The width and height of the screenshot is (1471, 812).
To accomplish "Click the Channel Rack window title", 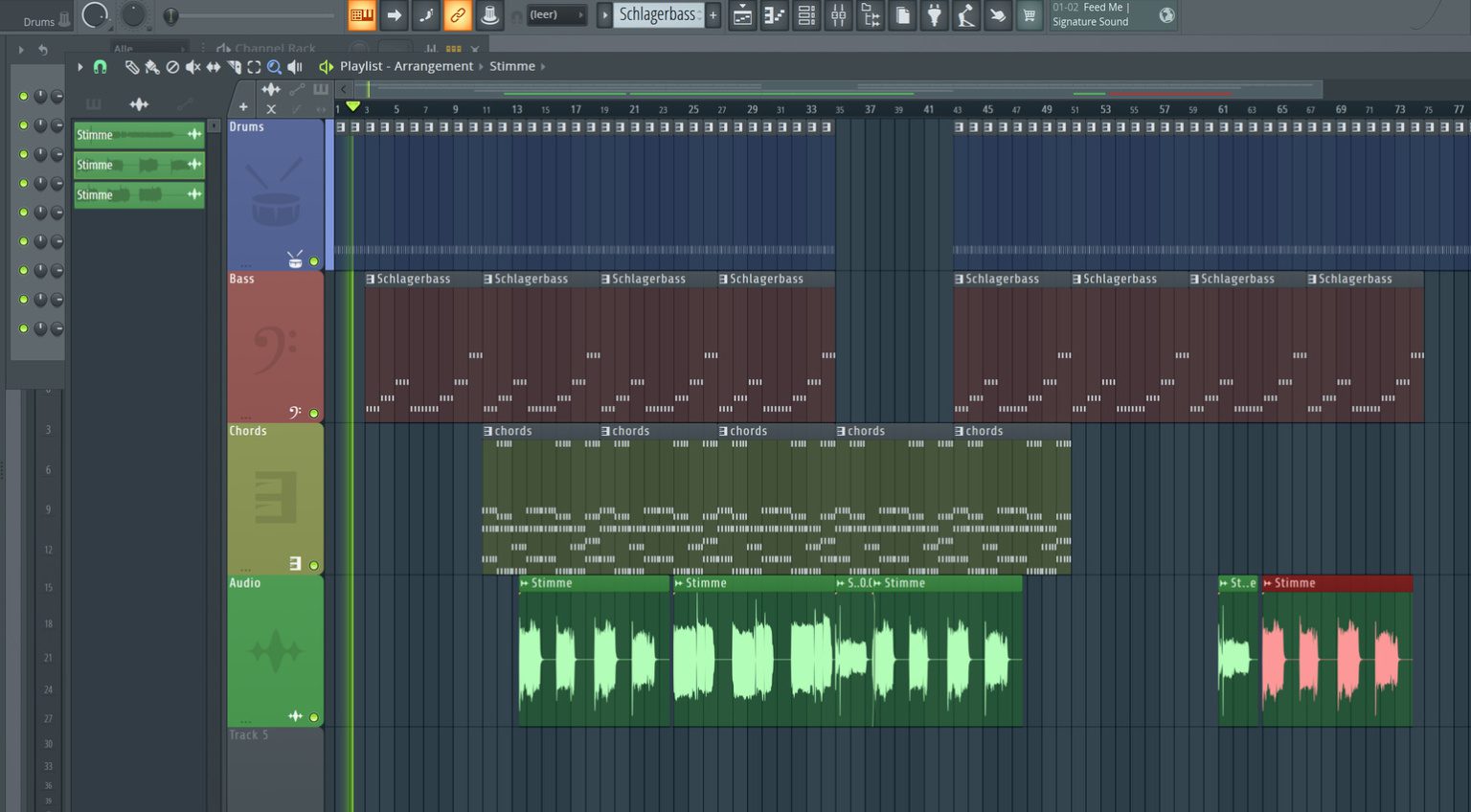I will (x=275, y=49).
